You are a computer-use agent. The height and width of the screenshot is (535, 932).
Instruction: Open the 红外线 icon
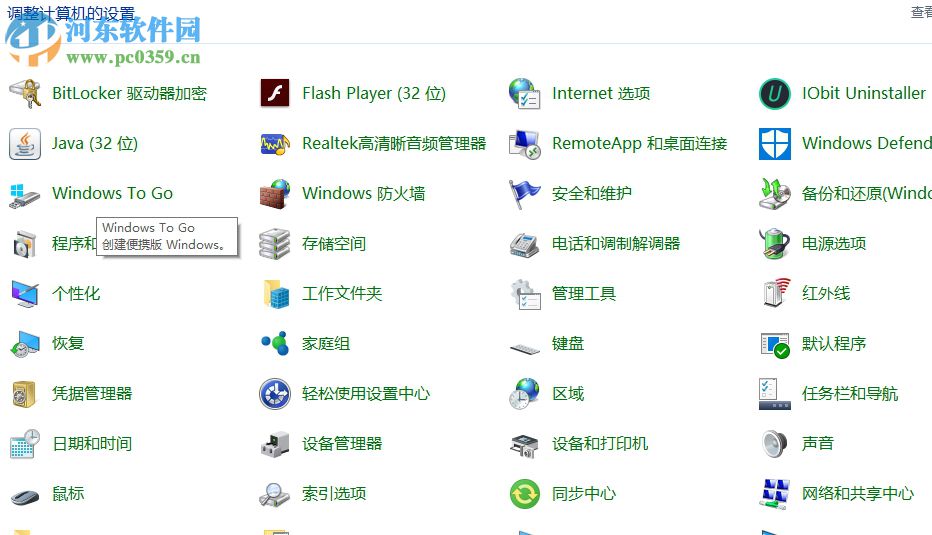pos(776,292)
